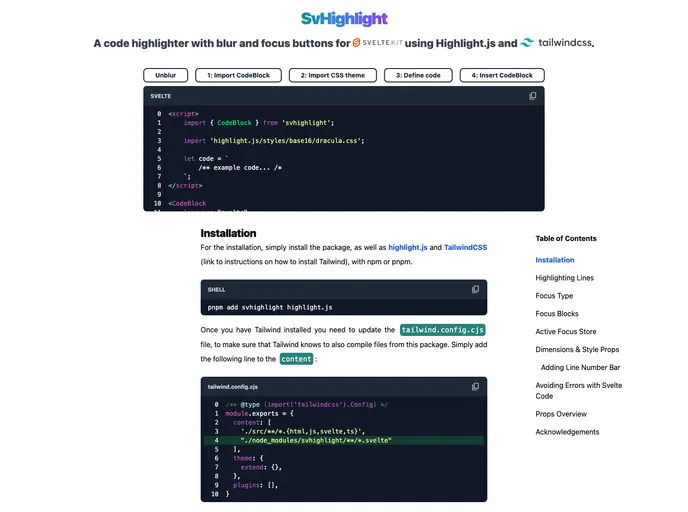The image size is (688, 512).
Task: Click the tailwind.config.cjs file header label
Action: 233,387
